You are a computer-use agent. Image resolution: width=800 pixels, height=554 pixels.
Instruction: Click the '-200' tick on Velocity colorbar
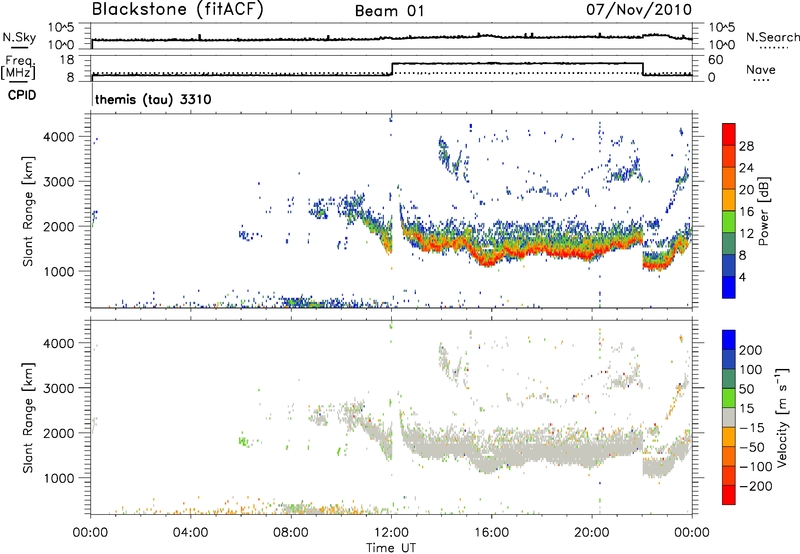pos(756,486)
